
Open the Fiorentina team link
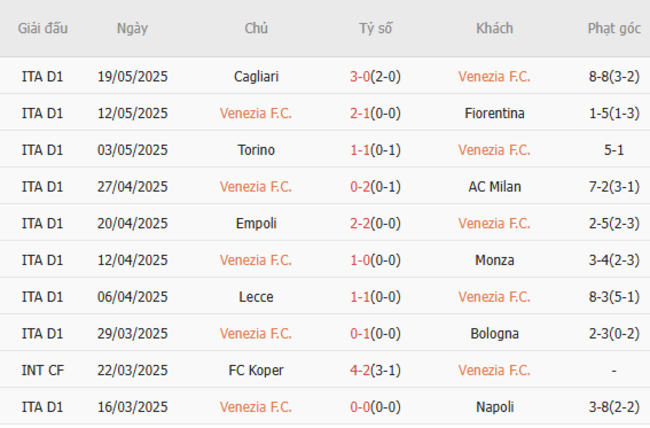click(494, 114)
